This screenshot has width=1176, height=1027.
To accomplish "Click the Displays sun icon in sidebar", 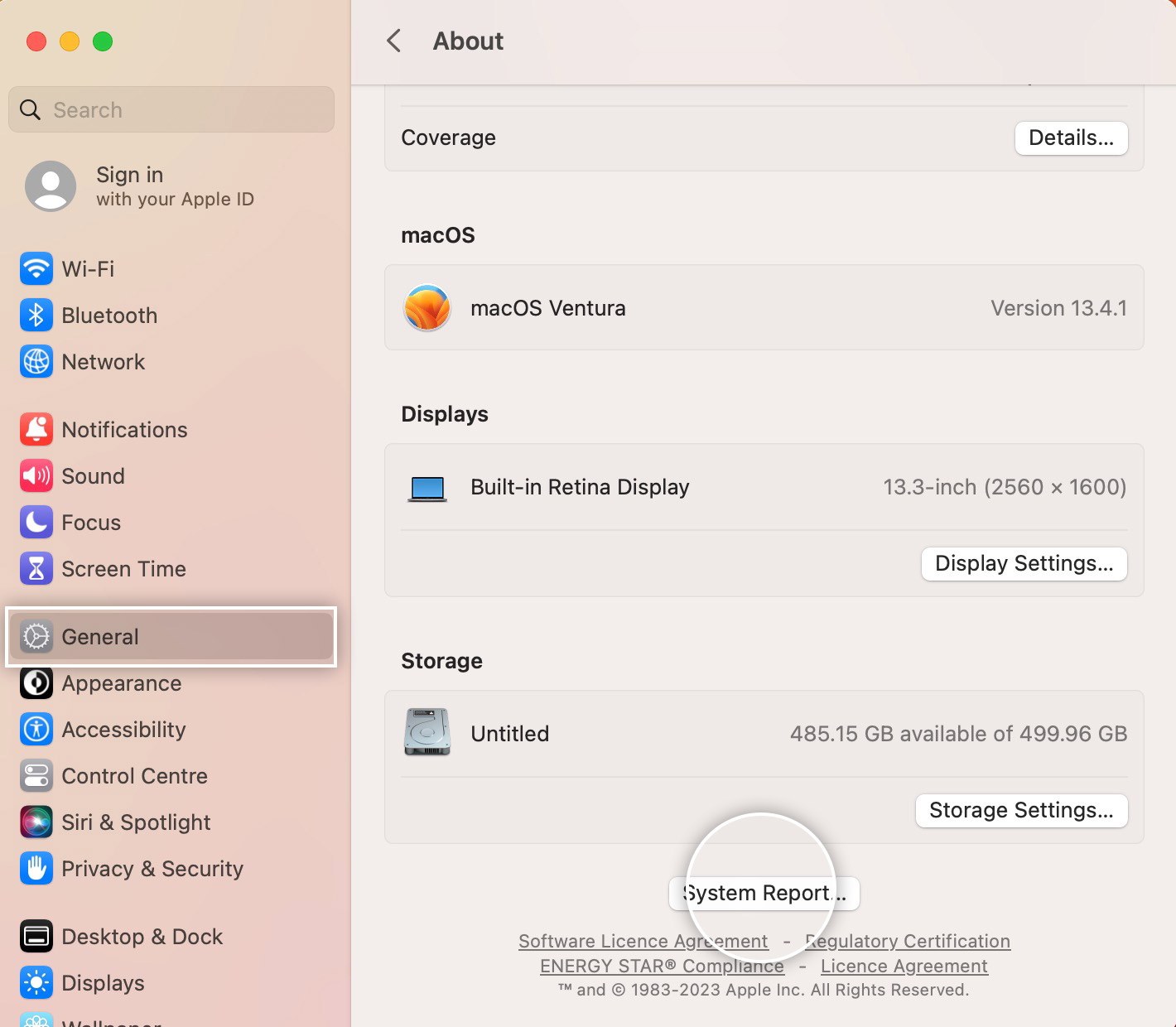I will click(36, 982).
